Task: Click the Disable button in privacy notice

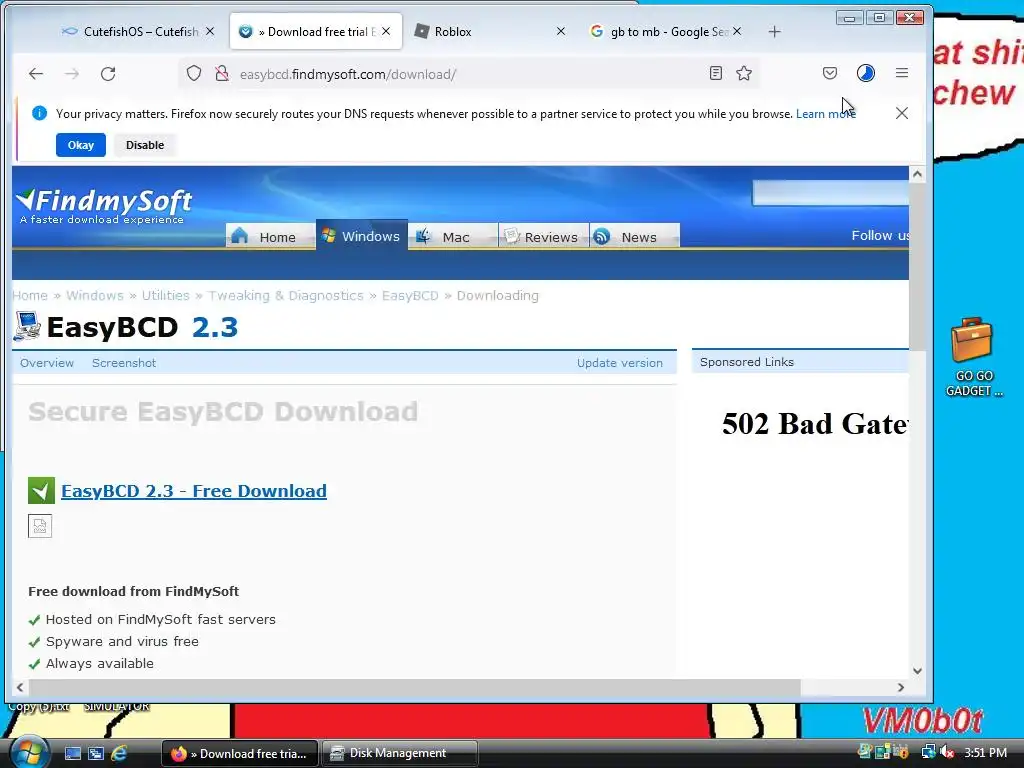Action: coord(145,145)
